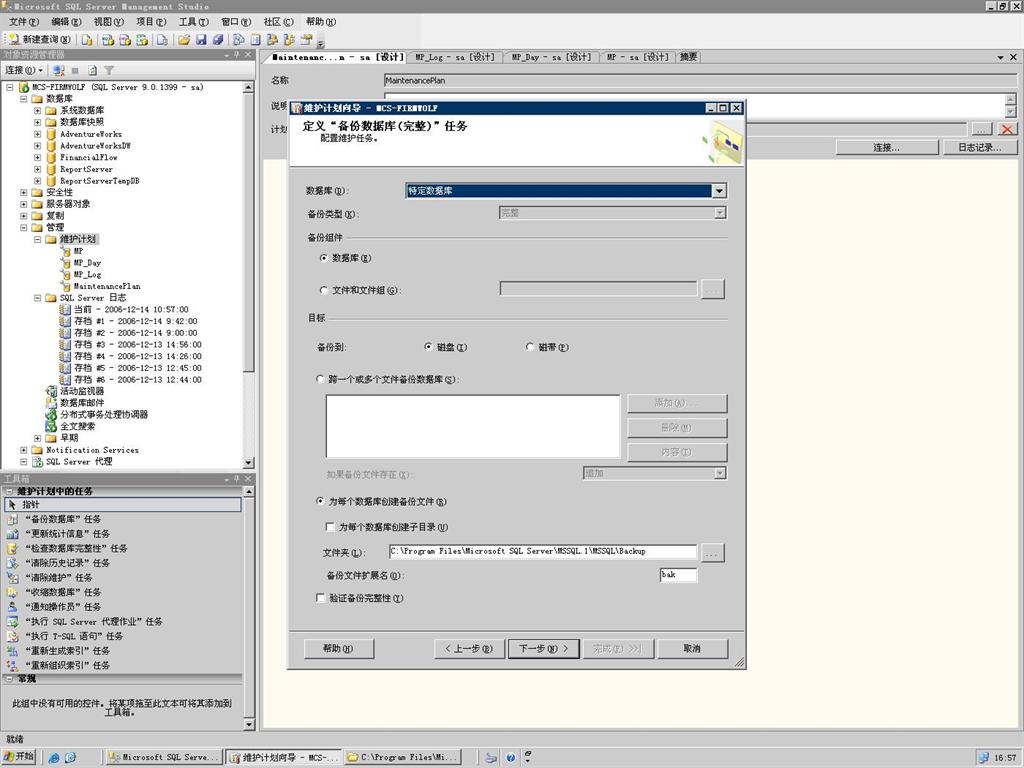
Task: Choose 为每个数据库创建备份文件(R) radio option
Action: (x=320, y=502)
